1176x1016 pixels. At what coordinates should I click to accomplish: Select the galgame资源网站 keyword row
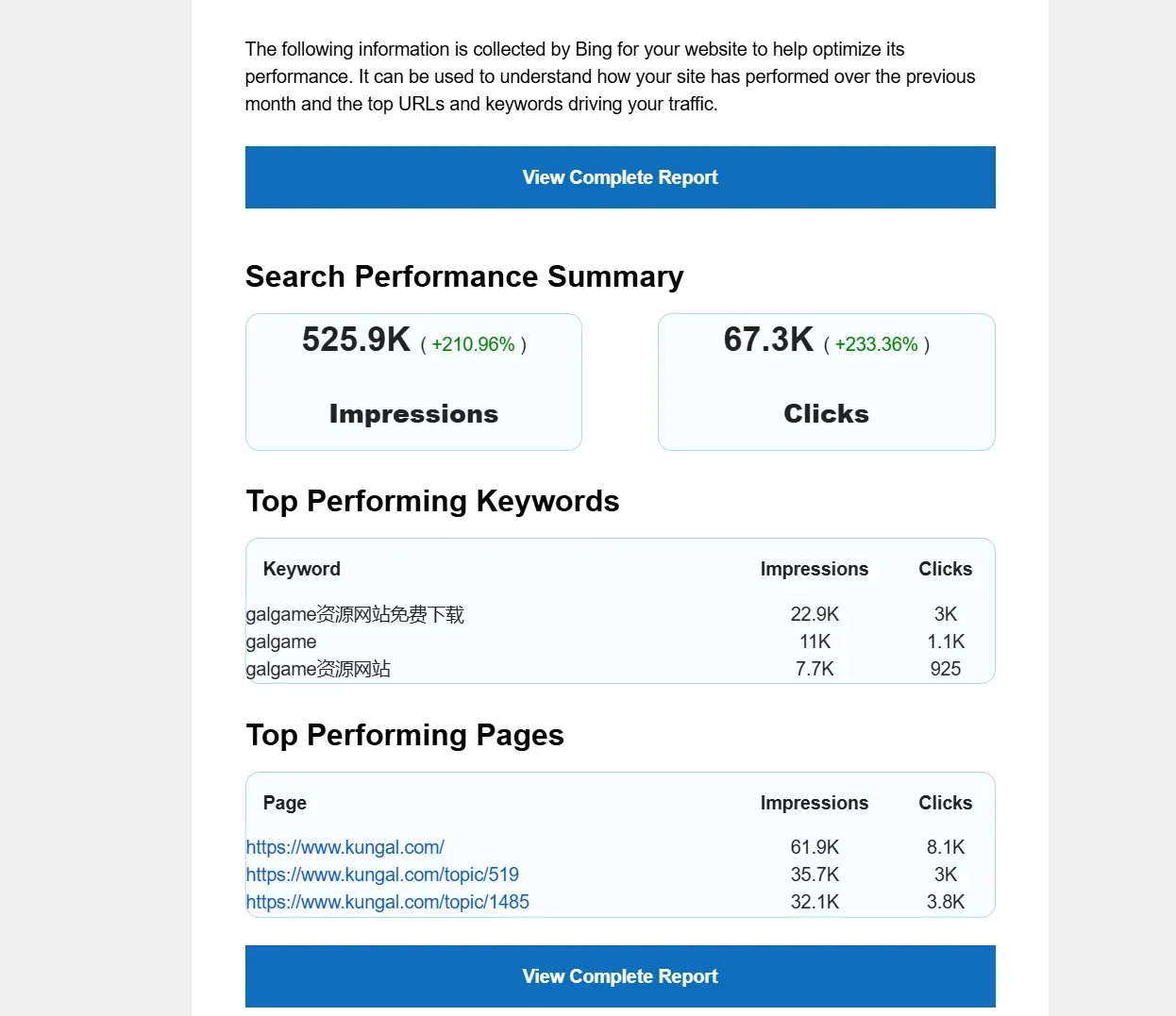pyautogui.click(x=620, y=669)
